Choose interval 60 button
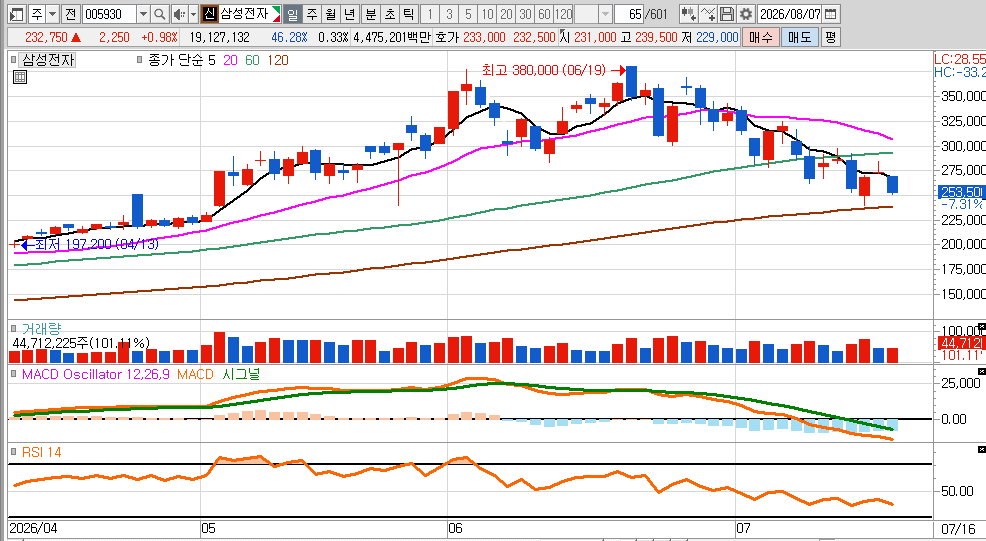Image resolution: width=986 pixels, height=541 pixels. (545, 14)
